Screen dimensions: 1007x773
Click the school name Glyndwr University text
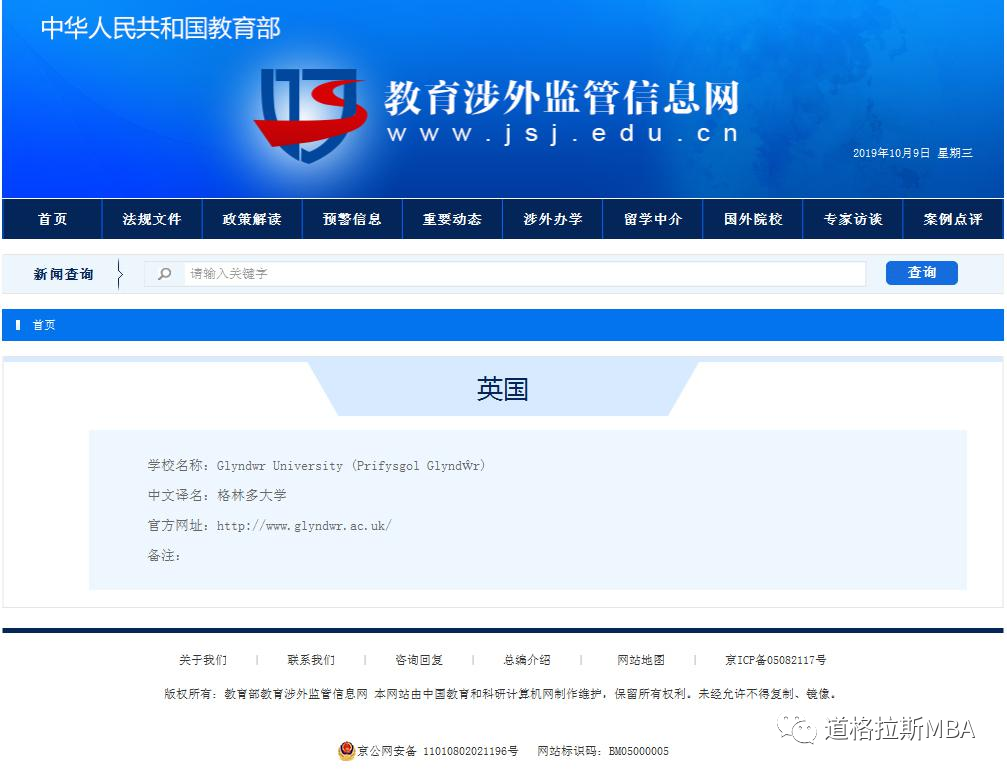pyautogui.click(x=351, y=465)
